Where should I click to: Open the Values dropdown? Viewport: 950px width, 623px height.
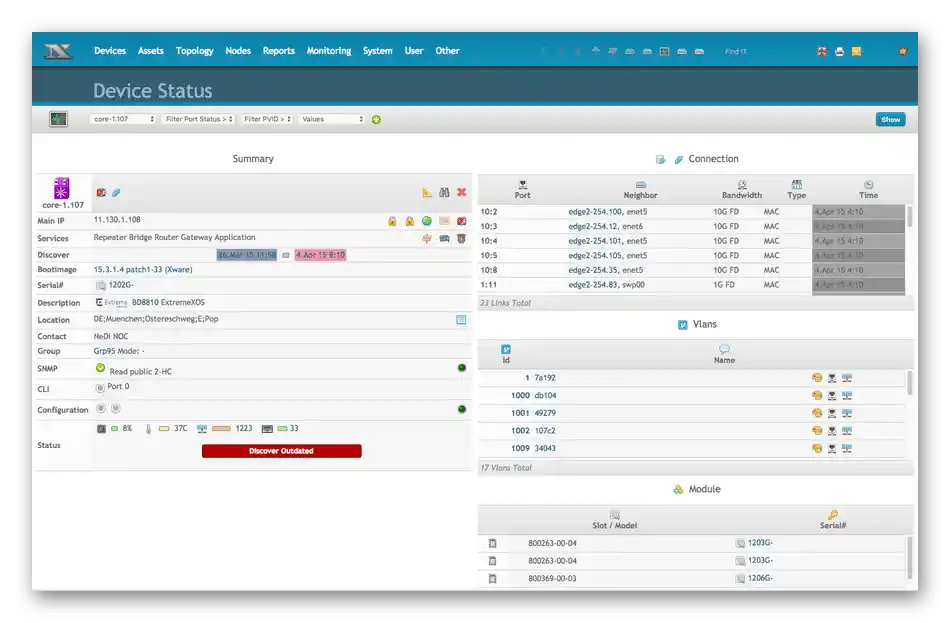tap(332, 119)
